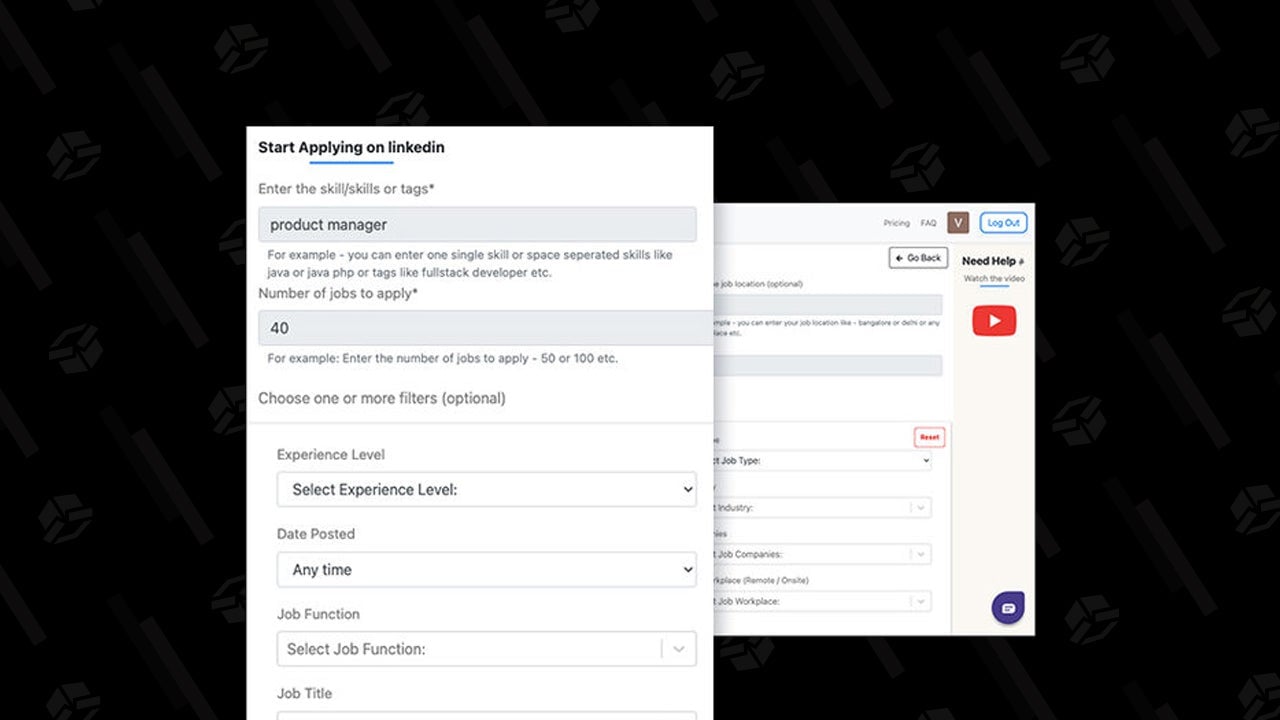
Task: Click the Industry dropdown chevron
Action: pyautogui.click(x=920, y=508)
